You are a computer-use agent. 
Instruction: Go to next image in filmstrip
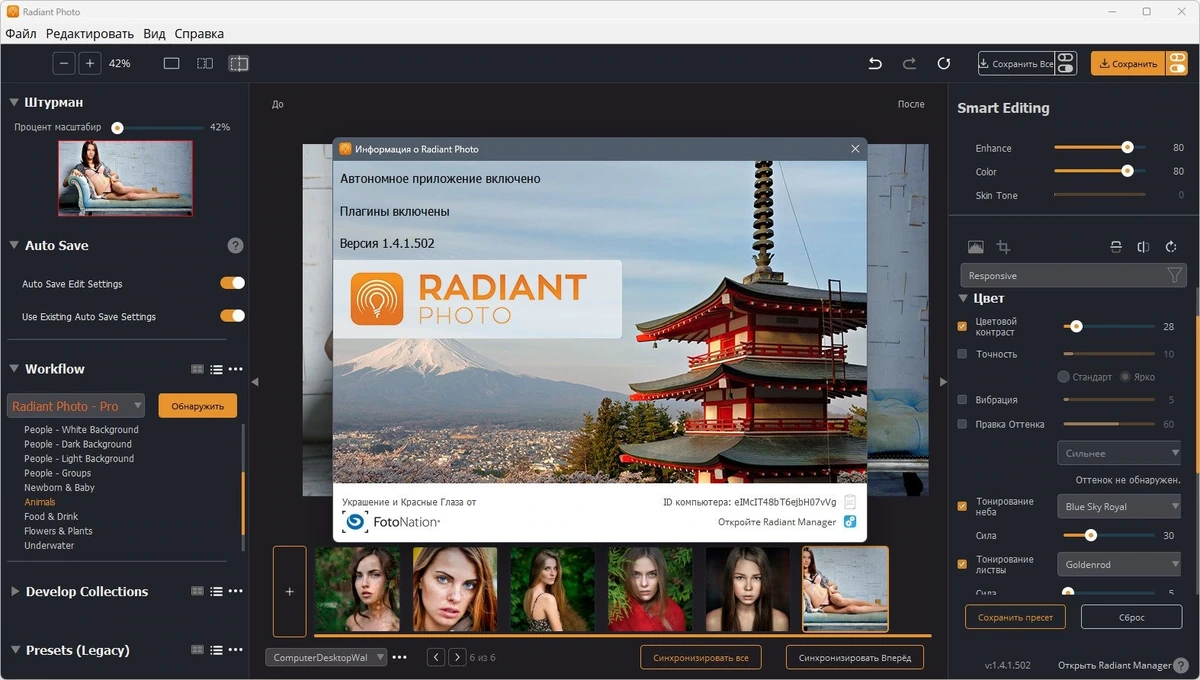click(456, 657)
